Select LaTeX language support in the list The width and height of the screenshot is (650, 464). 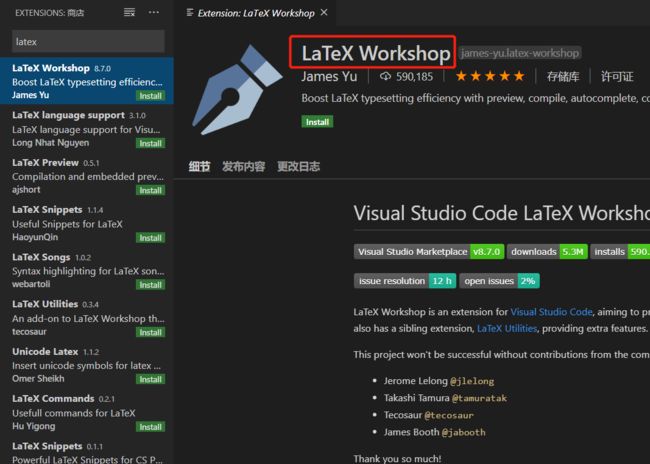[x=87, y=128]
